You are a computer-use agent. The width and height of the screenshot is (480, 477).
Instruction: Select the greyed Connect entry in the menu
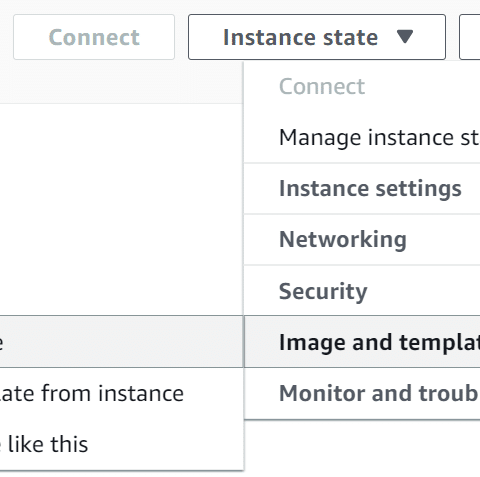362,87
